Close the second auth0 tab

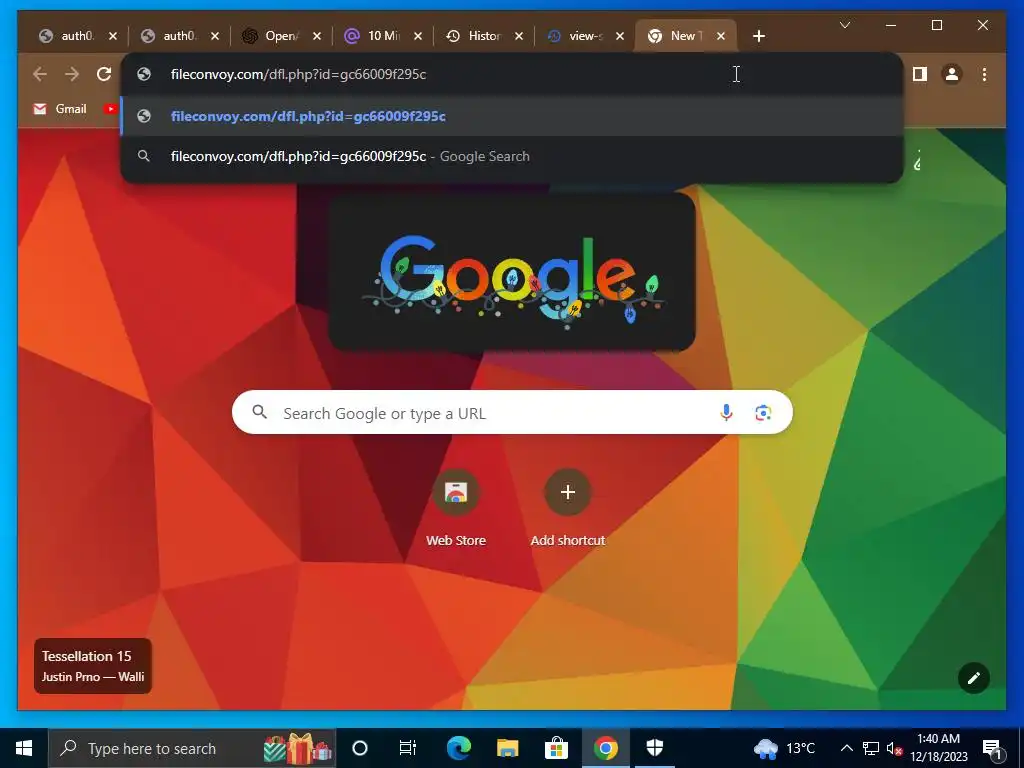pos(215,37)
